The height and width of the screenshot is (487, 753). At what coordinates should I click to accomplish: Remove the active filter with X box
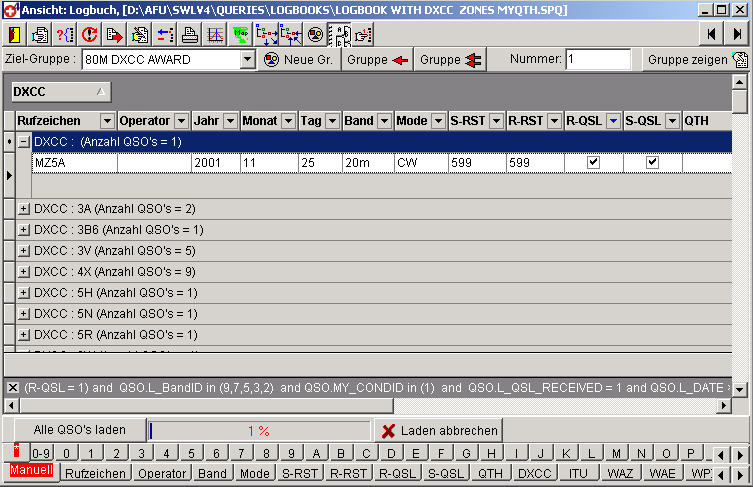pos(13,388)
